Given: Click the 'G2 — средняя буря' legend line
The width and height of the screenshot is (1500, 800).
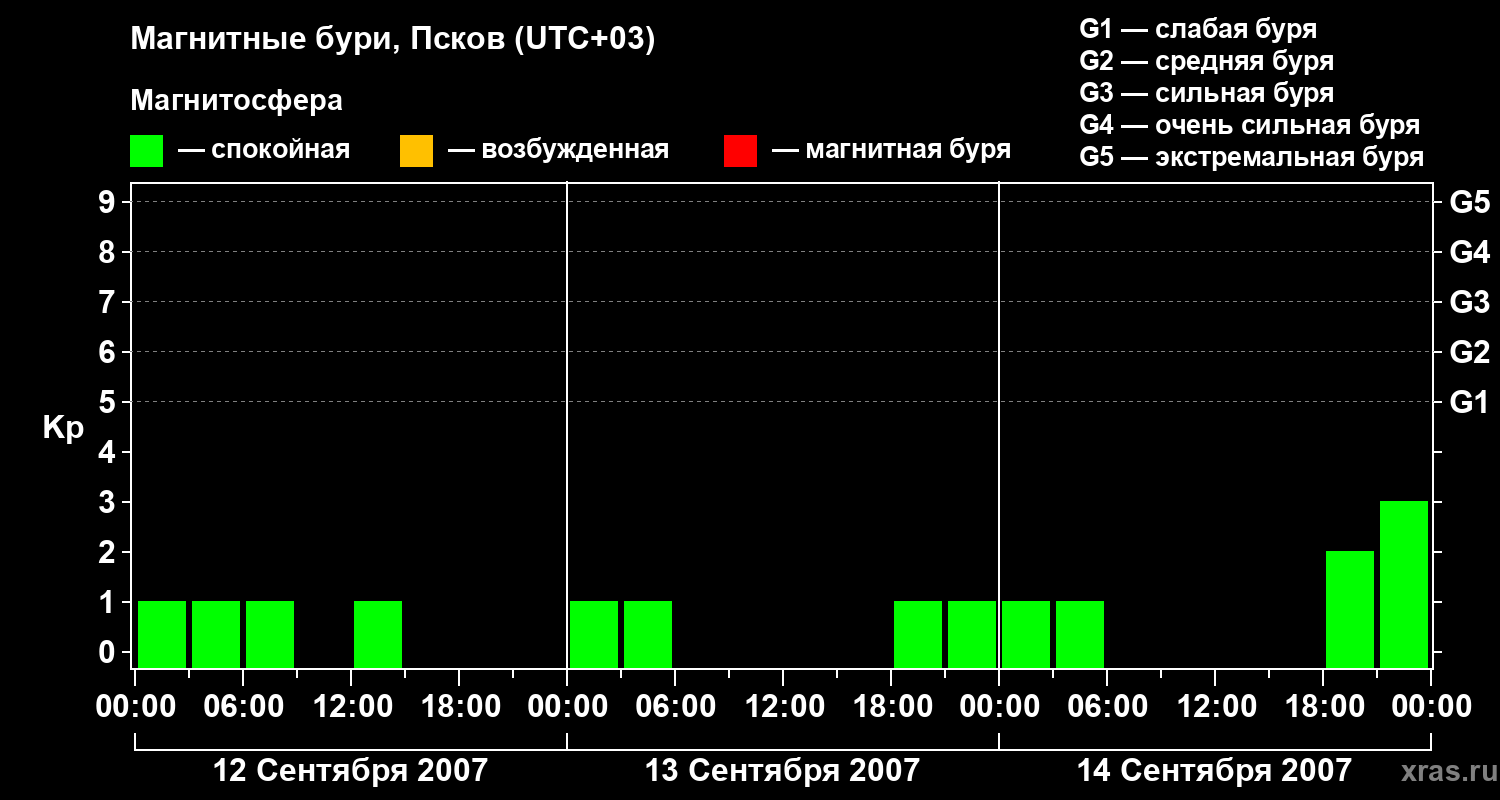Looking at the screenshot, I should click(x=1207, y=61).
